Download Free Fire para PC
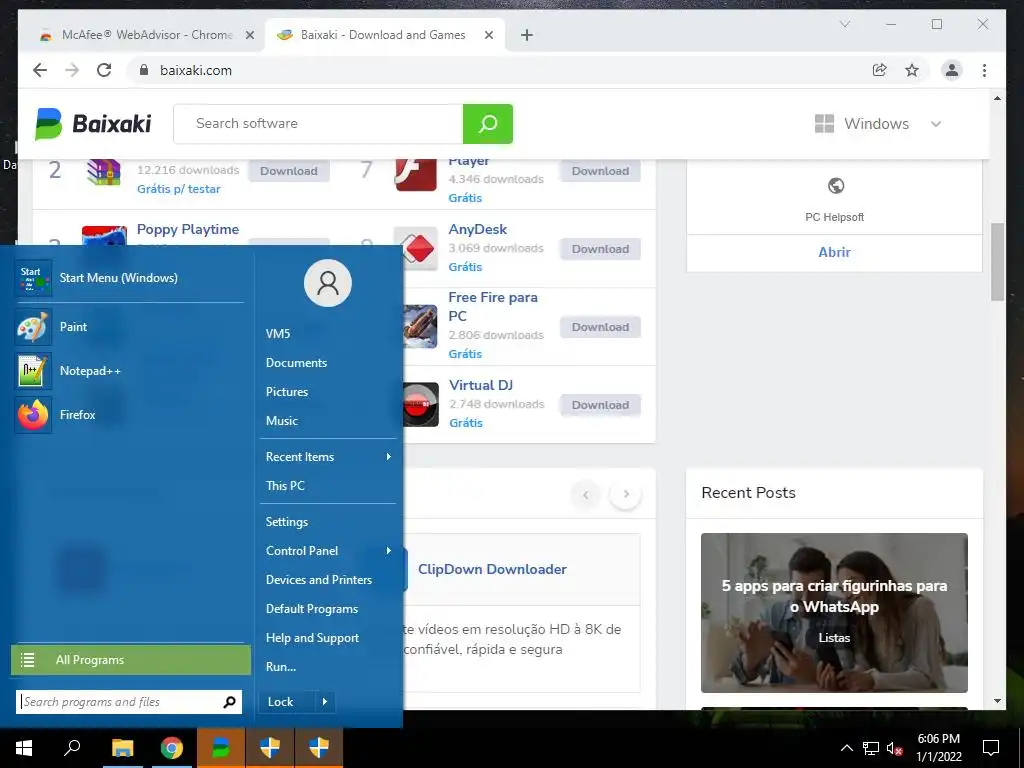 tap(600, 327)
